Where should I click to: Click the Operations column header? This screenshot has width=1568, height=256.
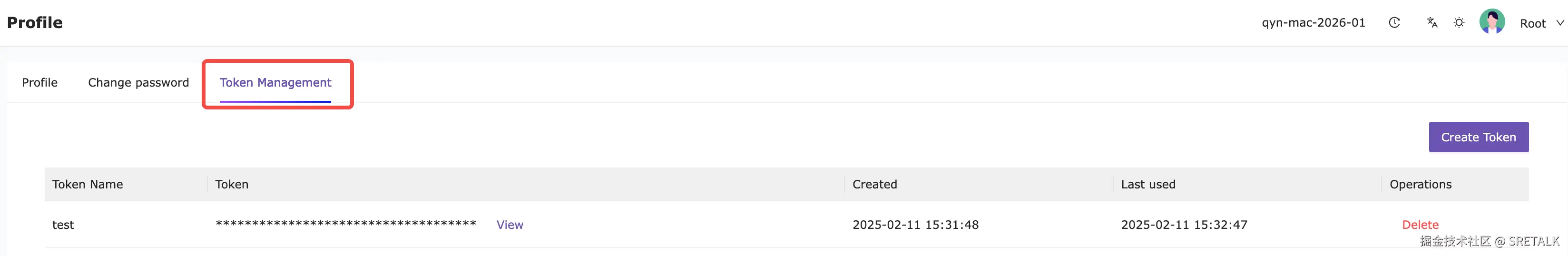click(x=1420, y=184)
